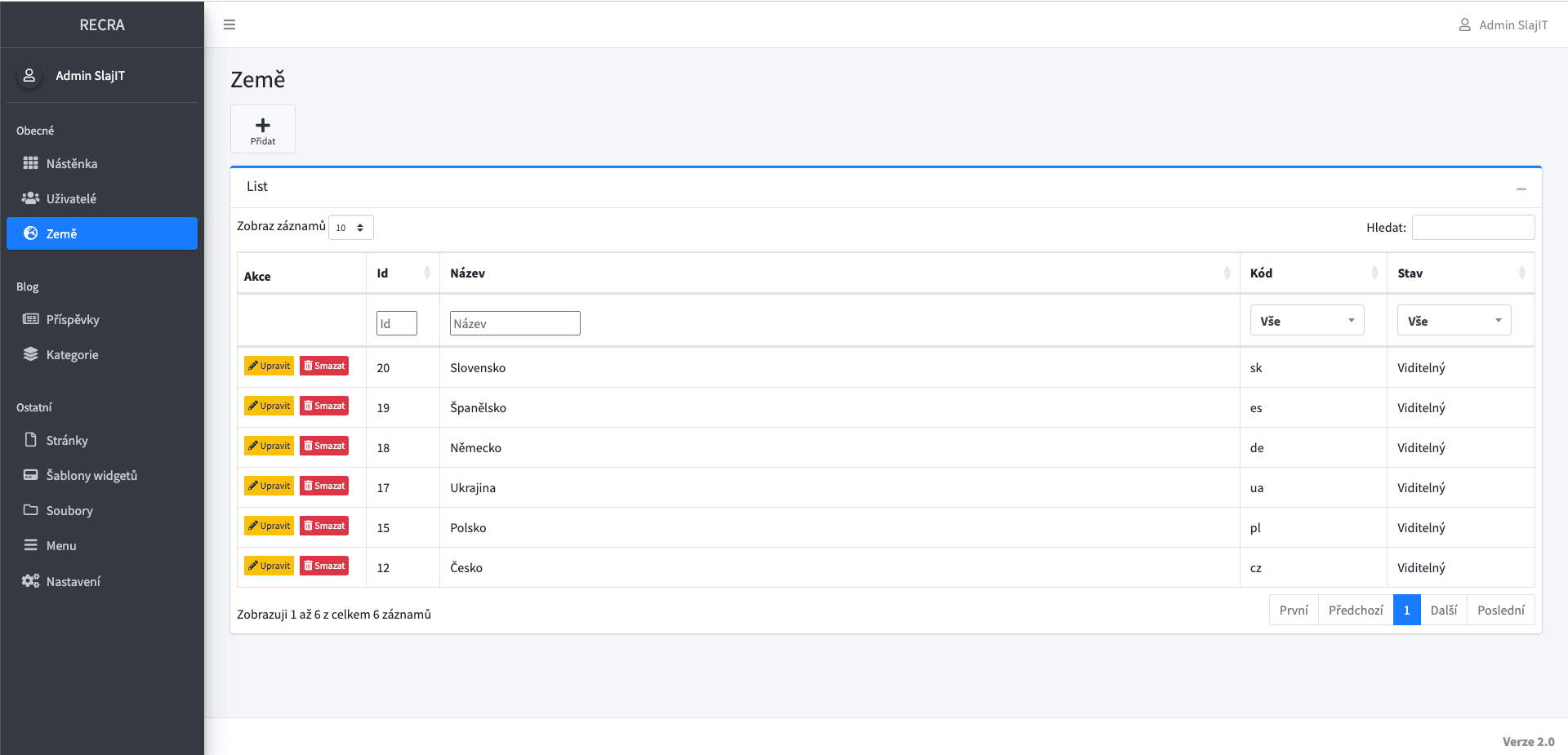Open Soubory files section
The height and width of the screenshot is (755, 1568).
coord(69,510)
